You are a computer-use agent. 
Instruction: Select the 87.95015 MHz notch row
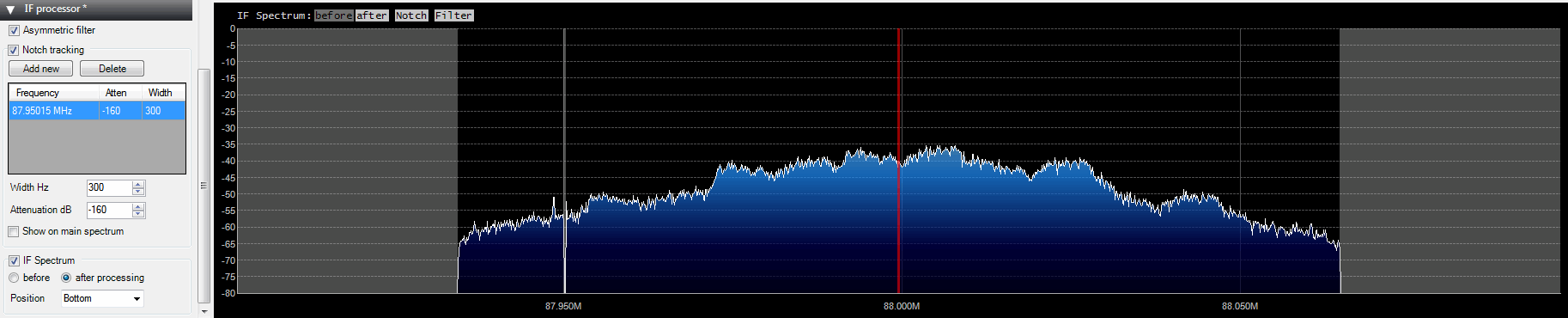pyautogui.click(x=97, y=111)
